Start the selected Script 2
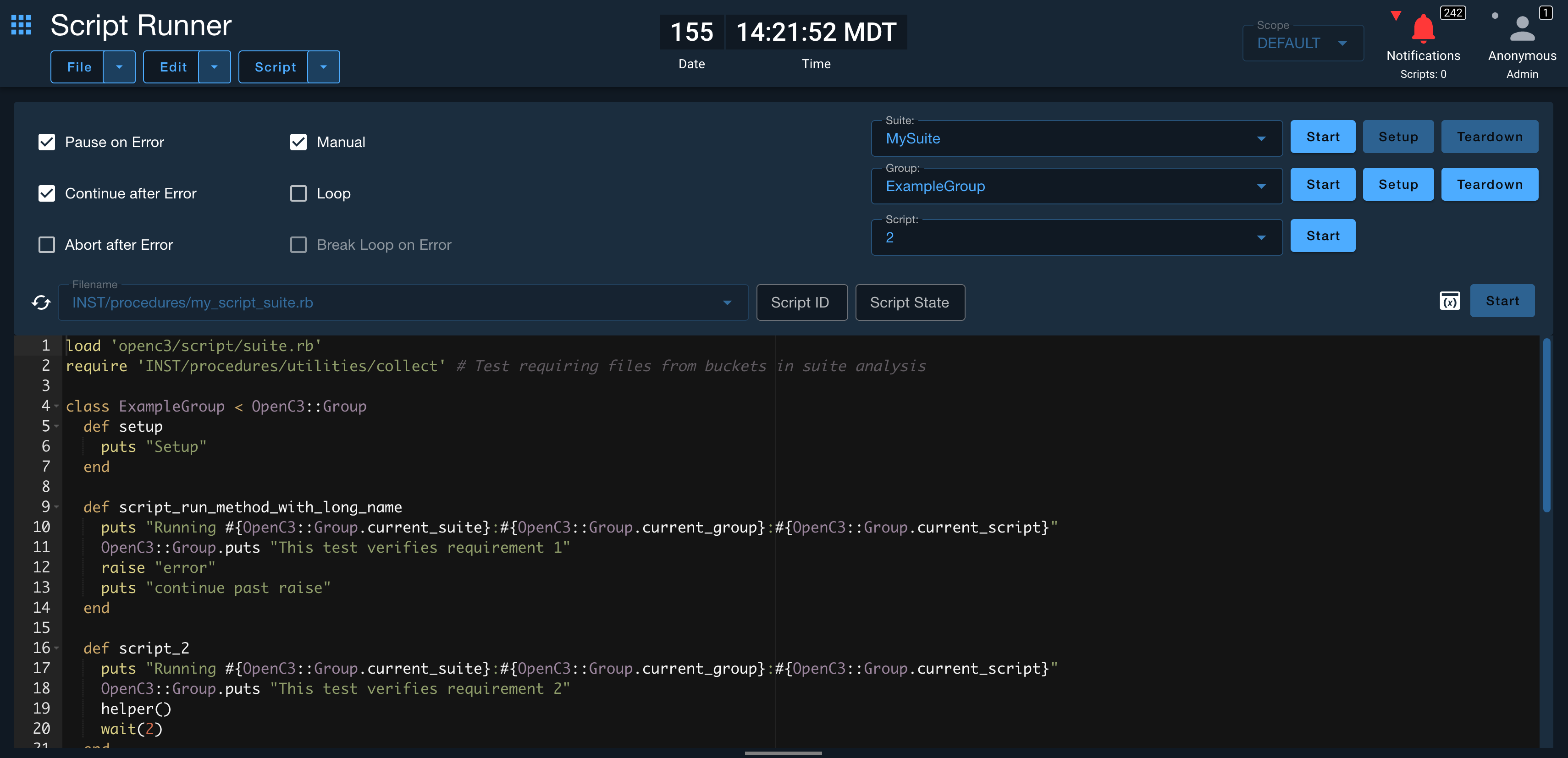Screen dimensions: 1568x758 tap(1323, 236)
